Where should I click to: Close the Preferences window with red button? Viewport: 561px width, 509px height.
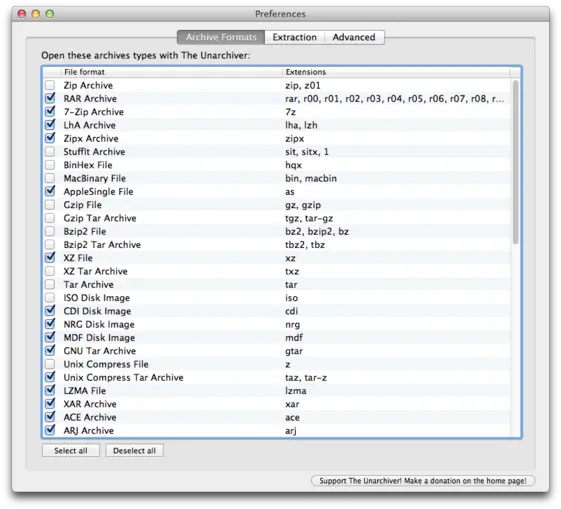click(22, 14)
